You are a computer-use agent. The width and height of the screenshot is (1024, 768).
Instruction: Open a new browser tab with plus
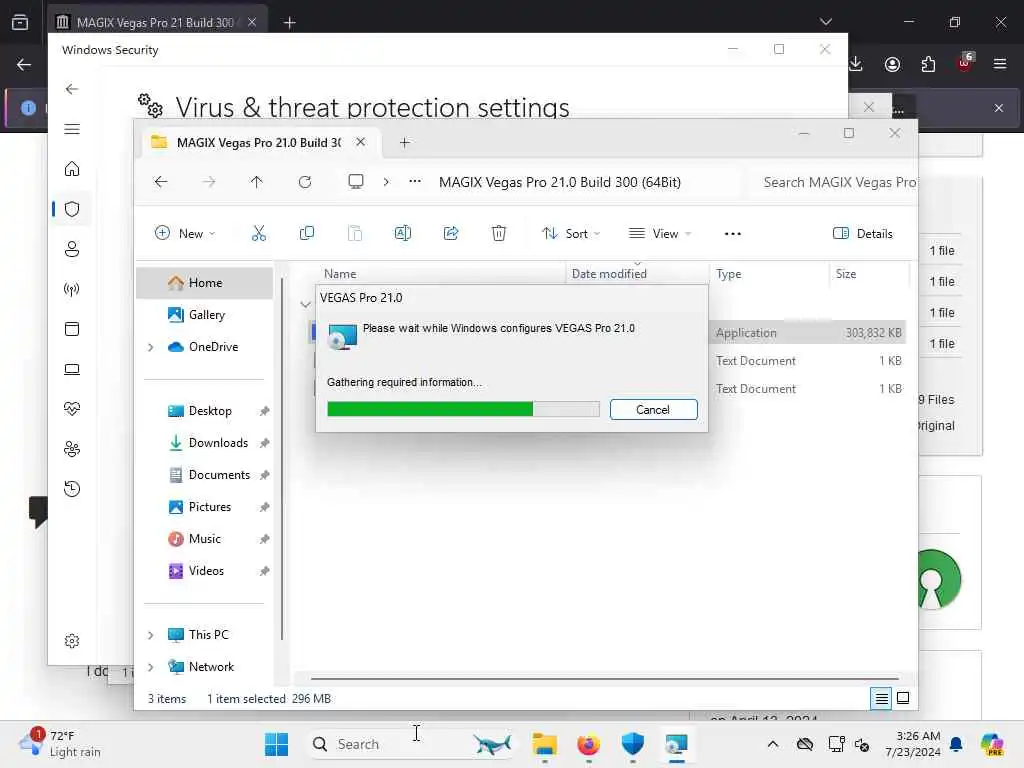click(x=289, y=23)
